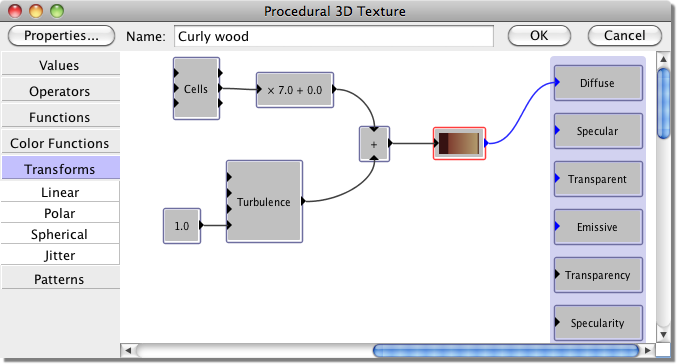Collapse the Transforms category
Screen dimensions: 677x364
click(60, 169)
